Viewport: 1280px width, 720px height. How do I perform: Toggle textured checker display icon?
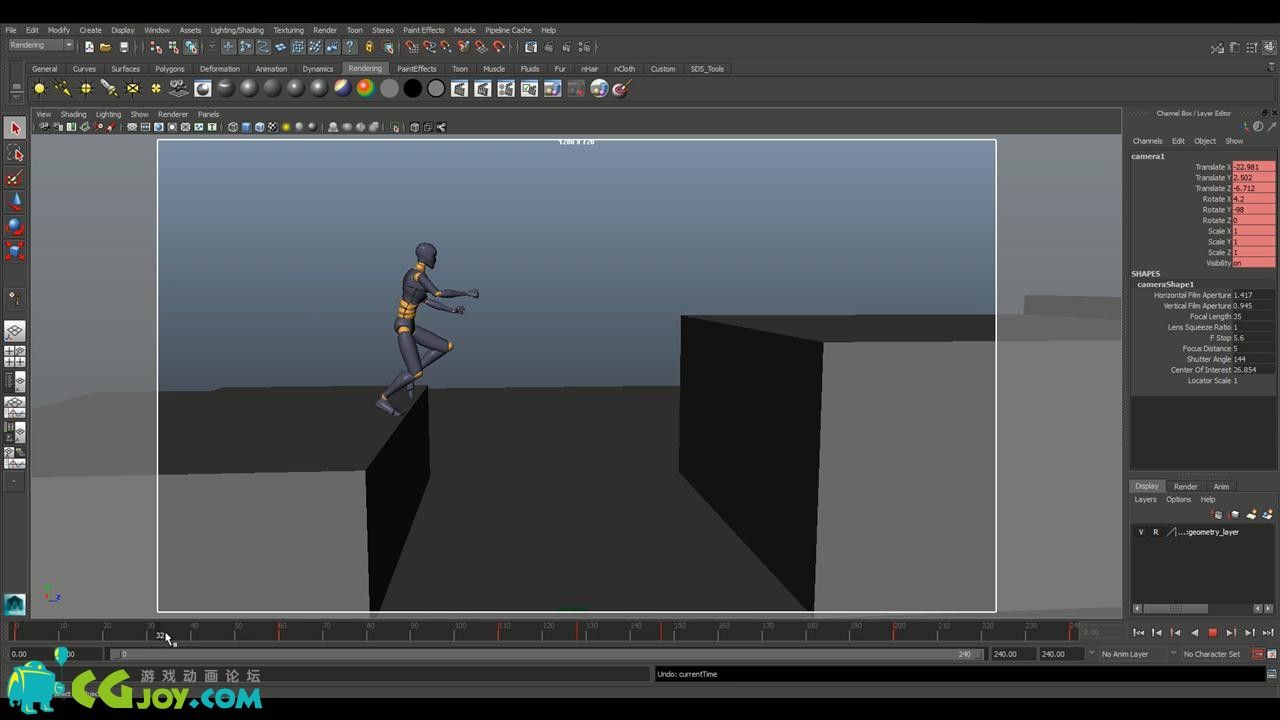pos(272,127)
